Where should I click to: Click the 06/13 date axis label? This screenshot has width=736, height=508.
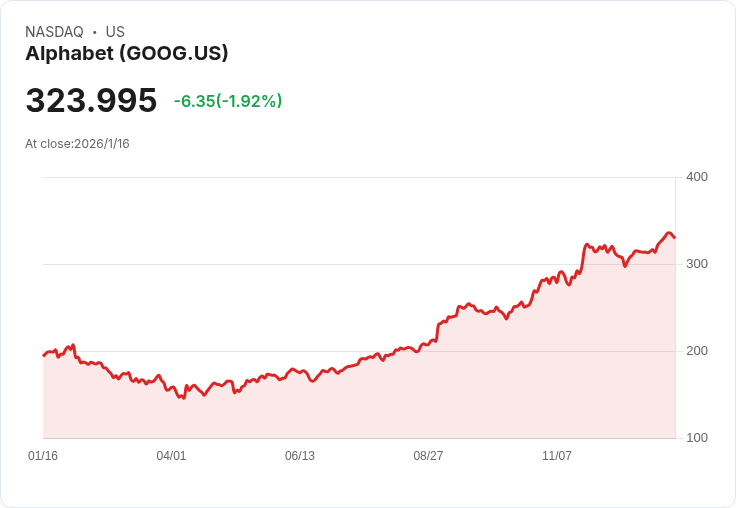(300, 456)
